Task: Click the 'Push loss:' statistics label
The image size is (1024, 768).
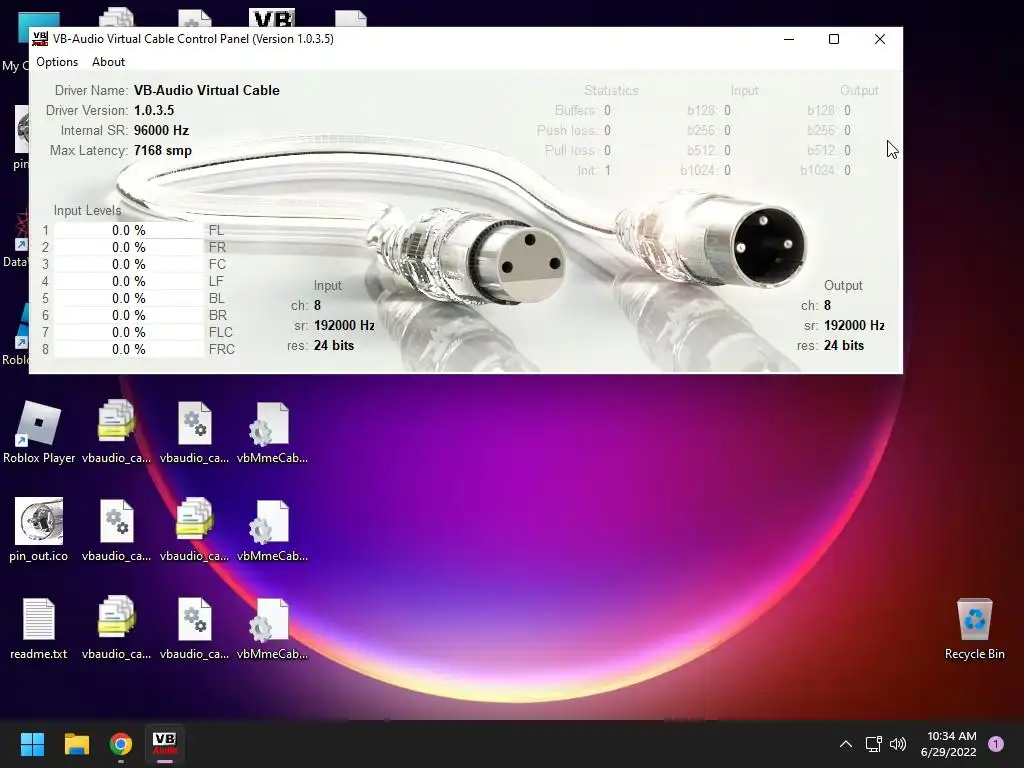Action: pyautogui.click(x=567, y=131)
